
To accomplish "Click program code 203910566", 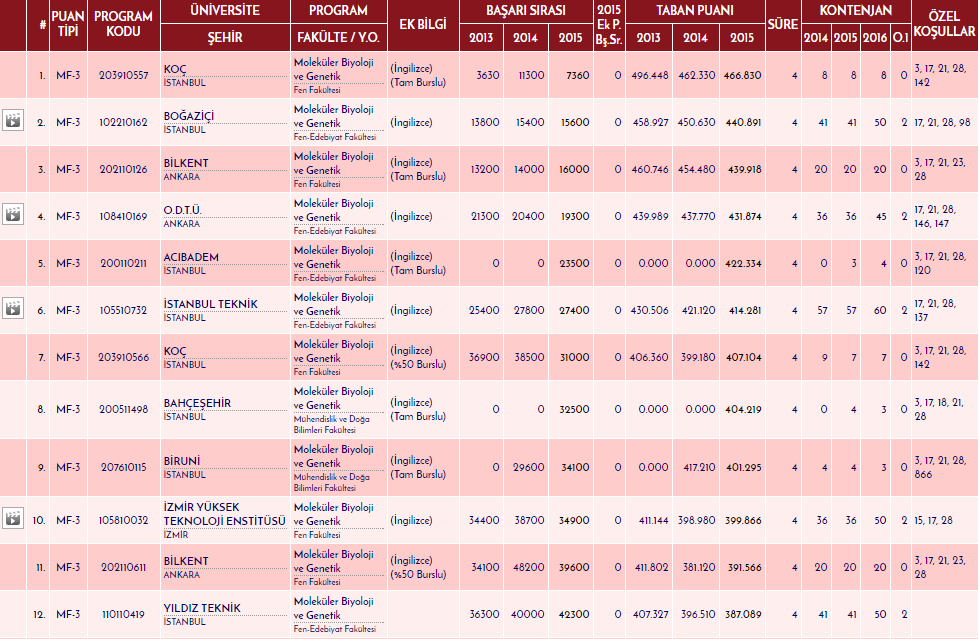I will point(124,357).
